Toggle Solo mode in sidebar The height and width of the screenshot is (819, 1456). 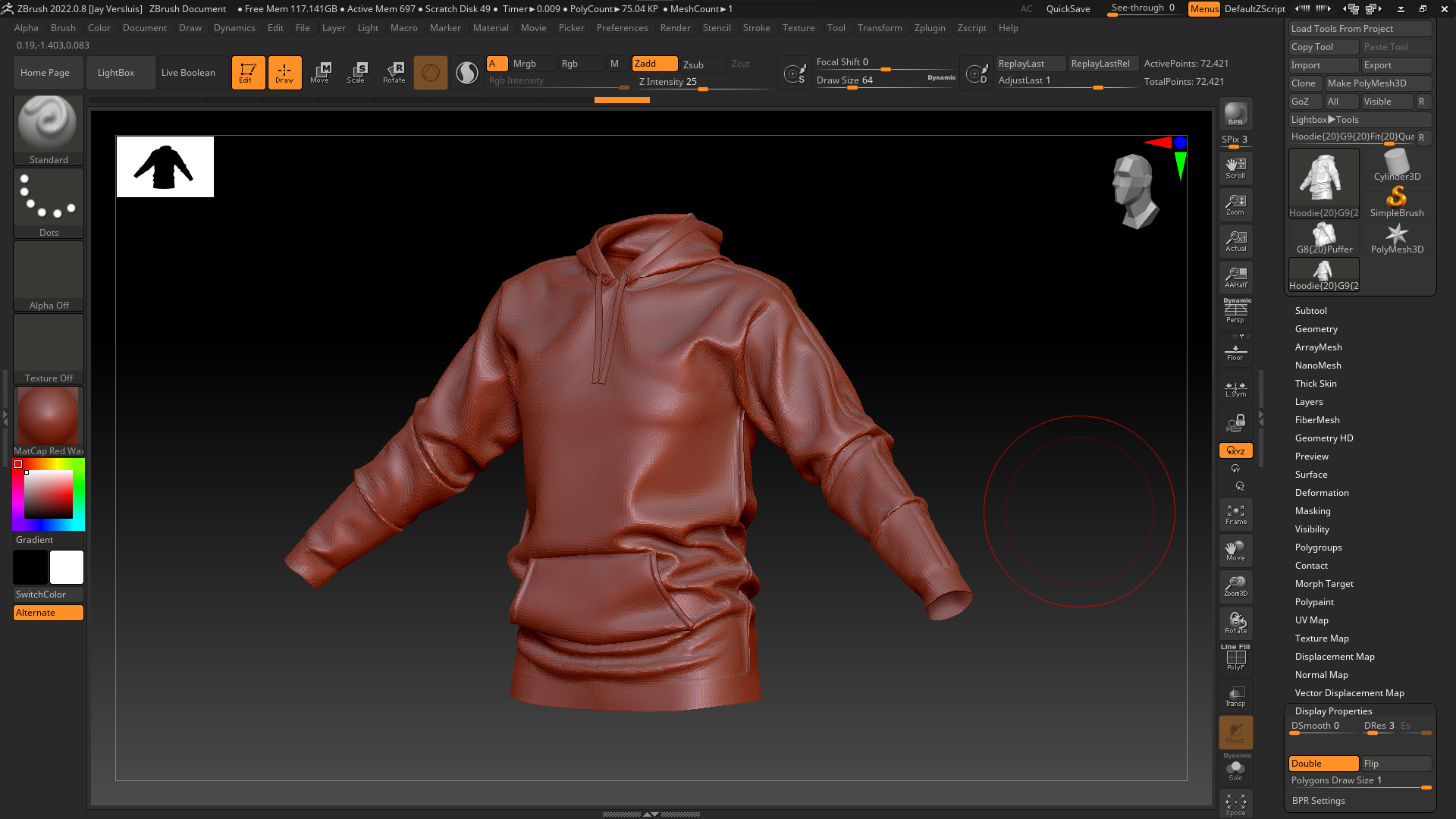1235,770
